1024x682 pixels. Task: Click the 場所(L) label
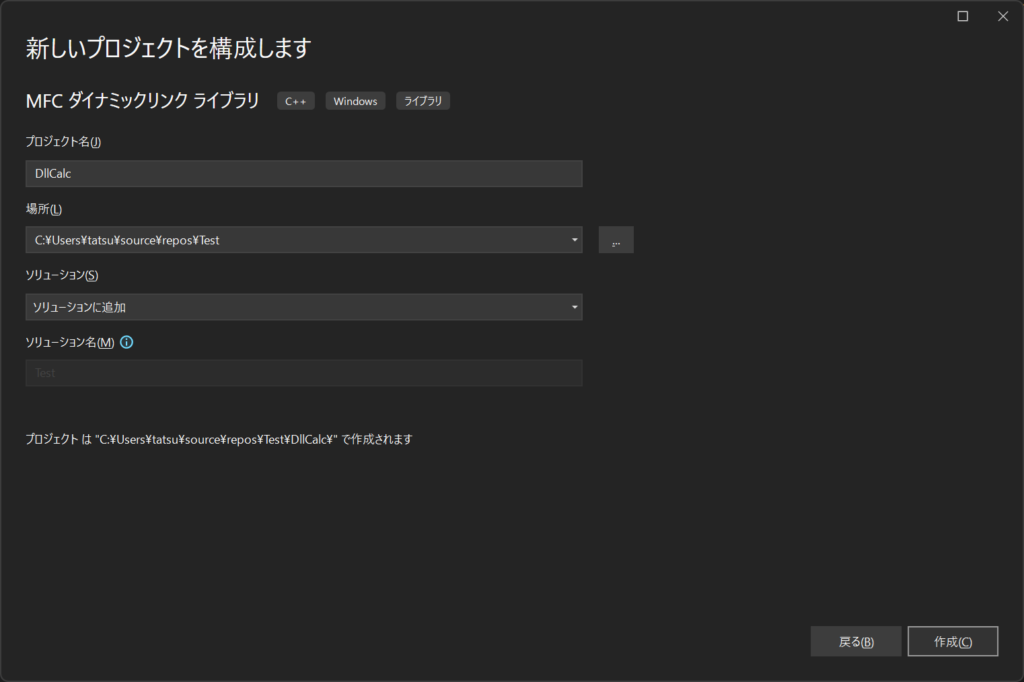tap(43, 209)
